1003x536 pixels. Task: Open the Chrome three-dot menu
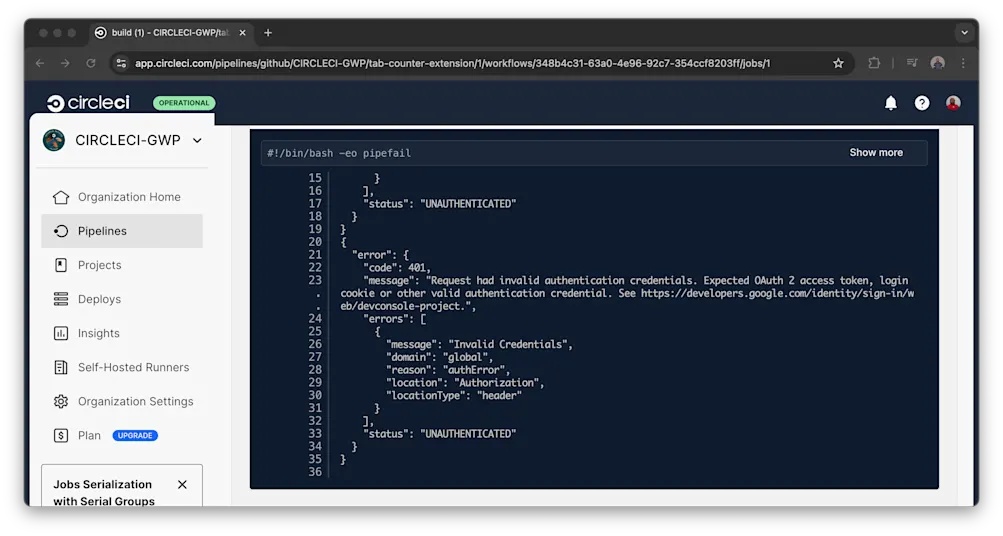click(963, 63)
